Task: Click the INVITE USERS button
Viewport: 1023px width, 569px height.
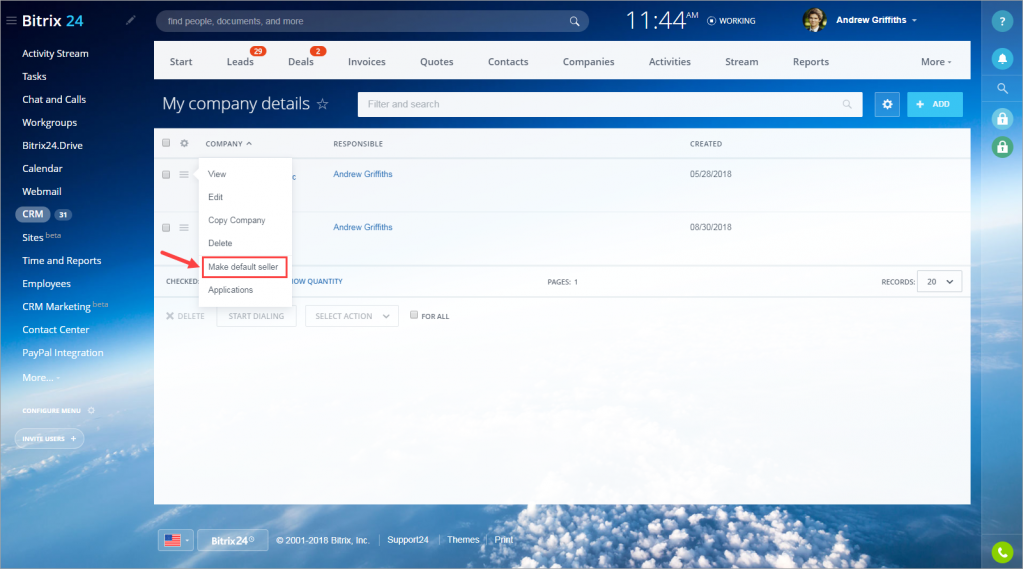Action: (50, 438)
